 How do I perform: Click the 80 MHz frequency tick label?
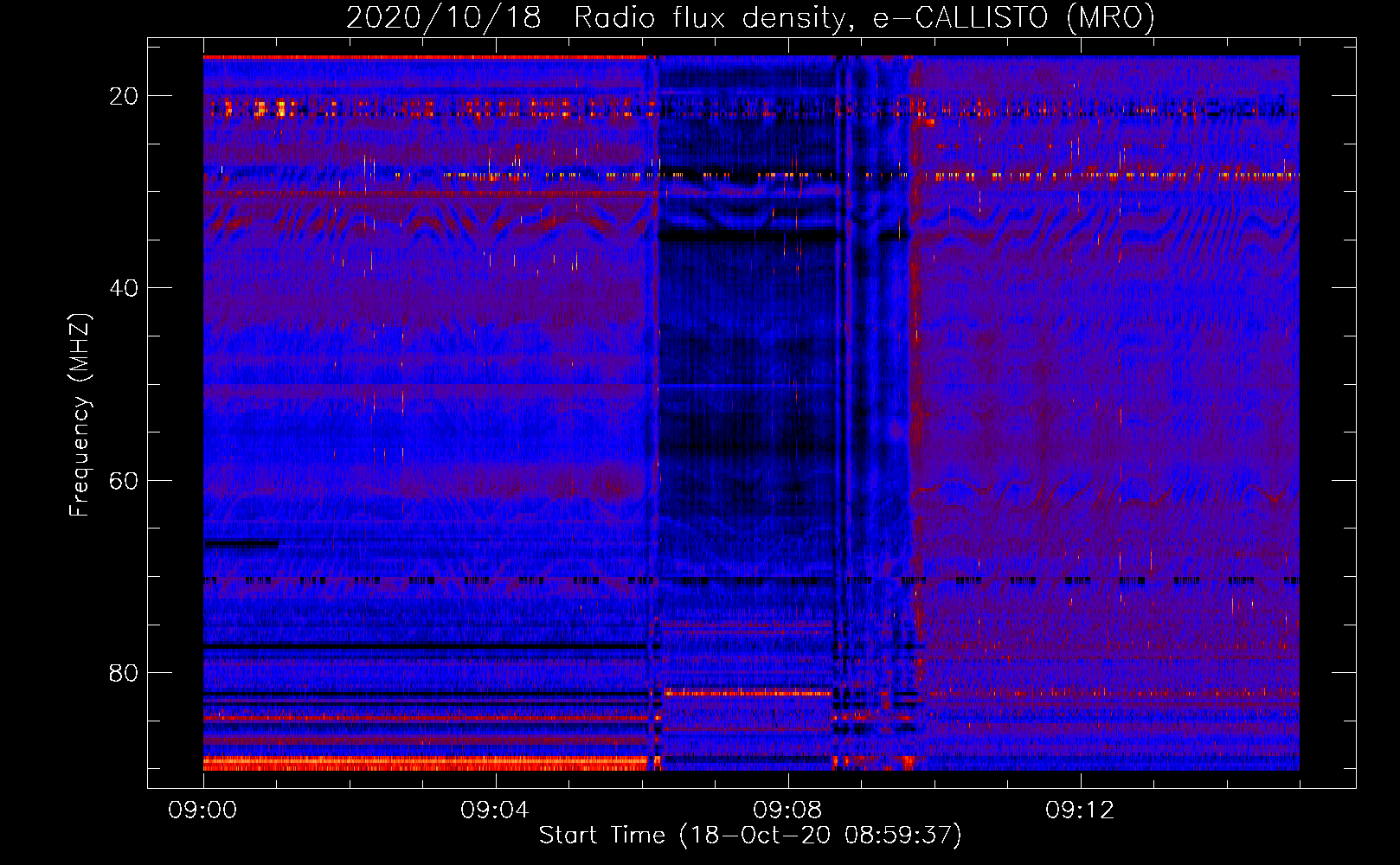124,672
